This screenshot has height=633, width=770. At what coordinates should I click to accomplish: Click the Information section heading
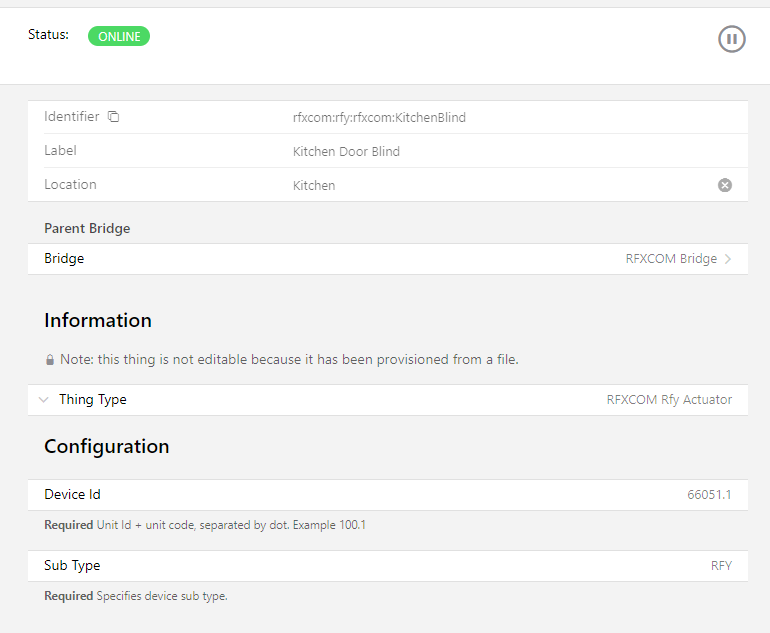(98, 321)
